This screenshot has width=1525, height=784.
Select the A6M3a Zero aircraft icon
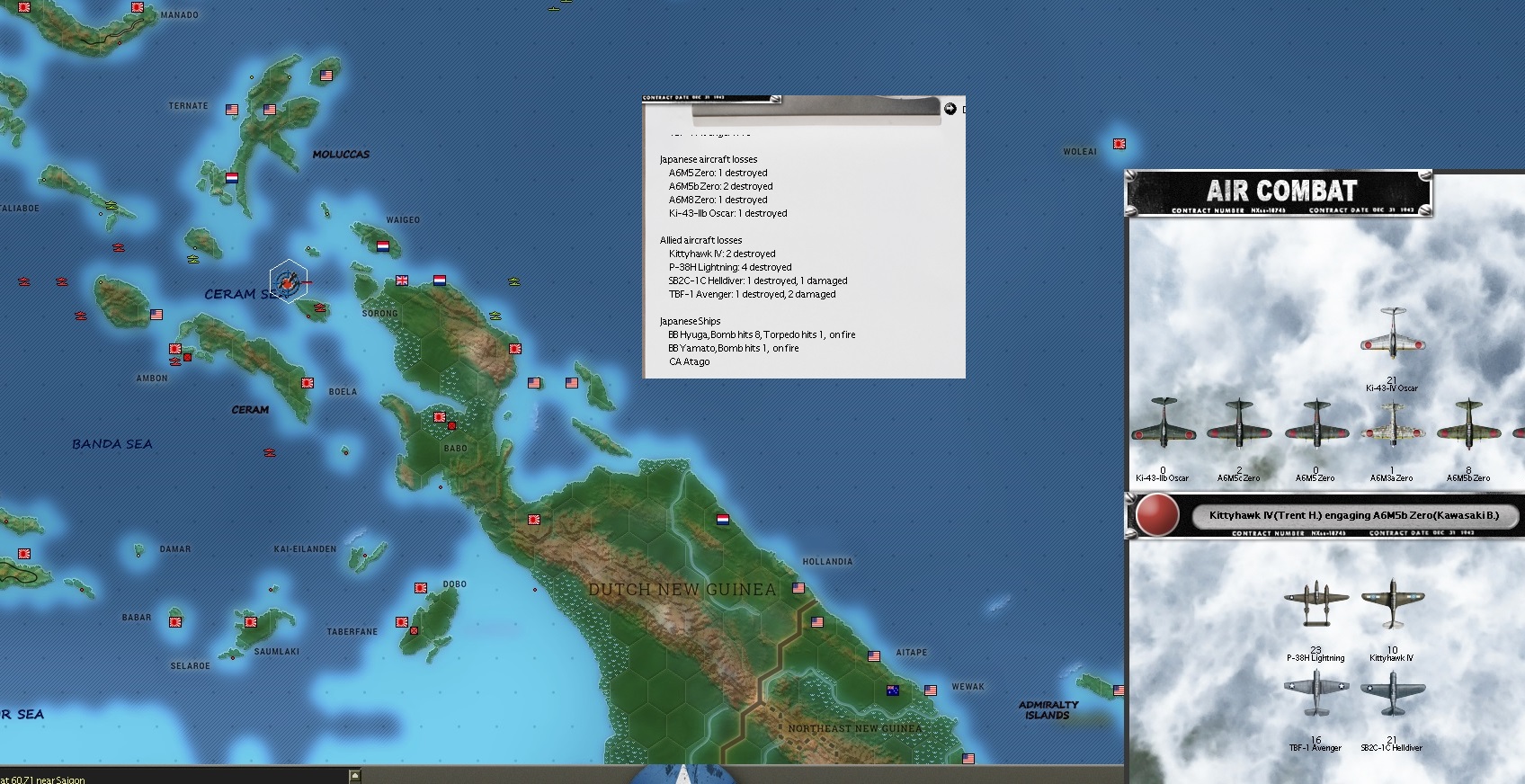pos(1391,423)
